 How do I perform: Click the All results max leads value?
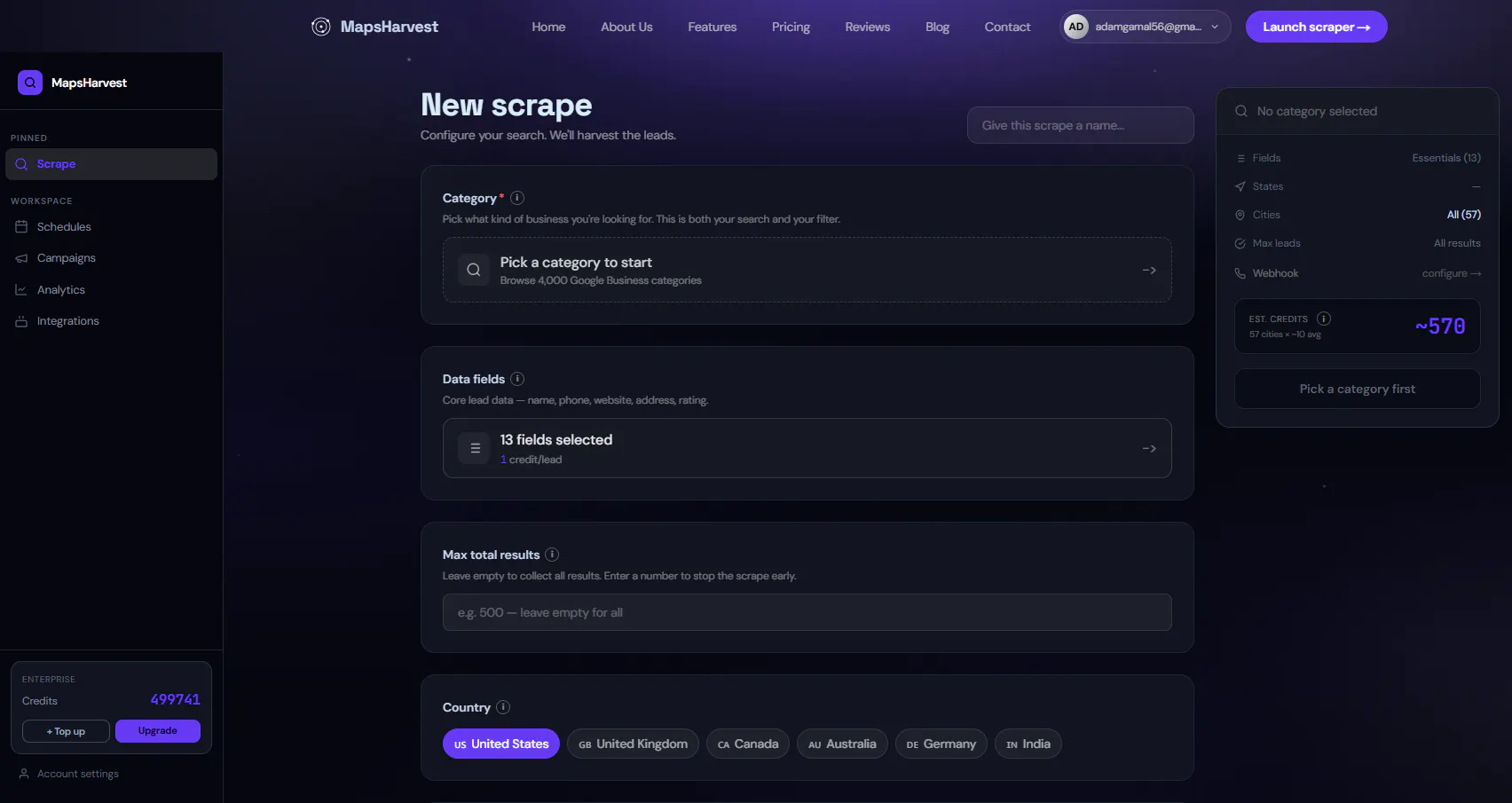tap(1457, 243)
